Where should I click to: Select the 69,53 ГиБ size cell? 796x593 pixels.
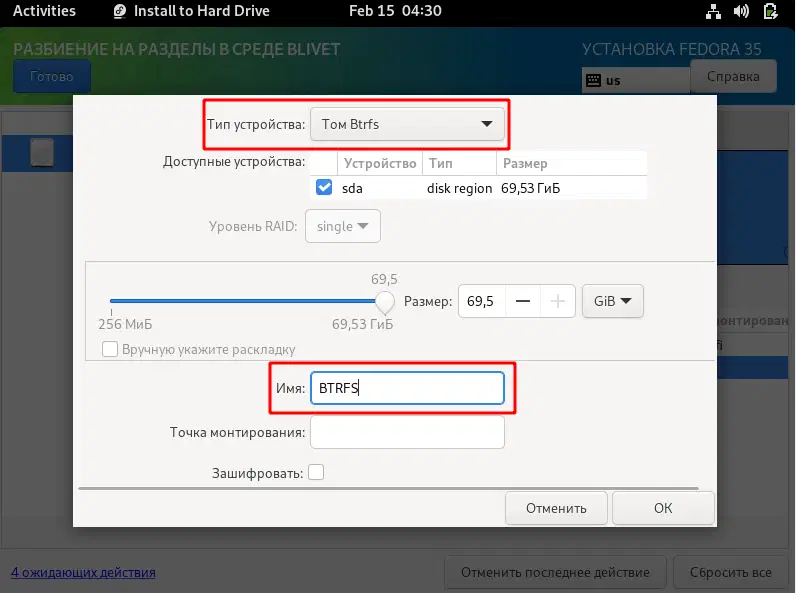(530, 188)
